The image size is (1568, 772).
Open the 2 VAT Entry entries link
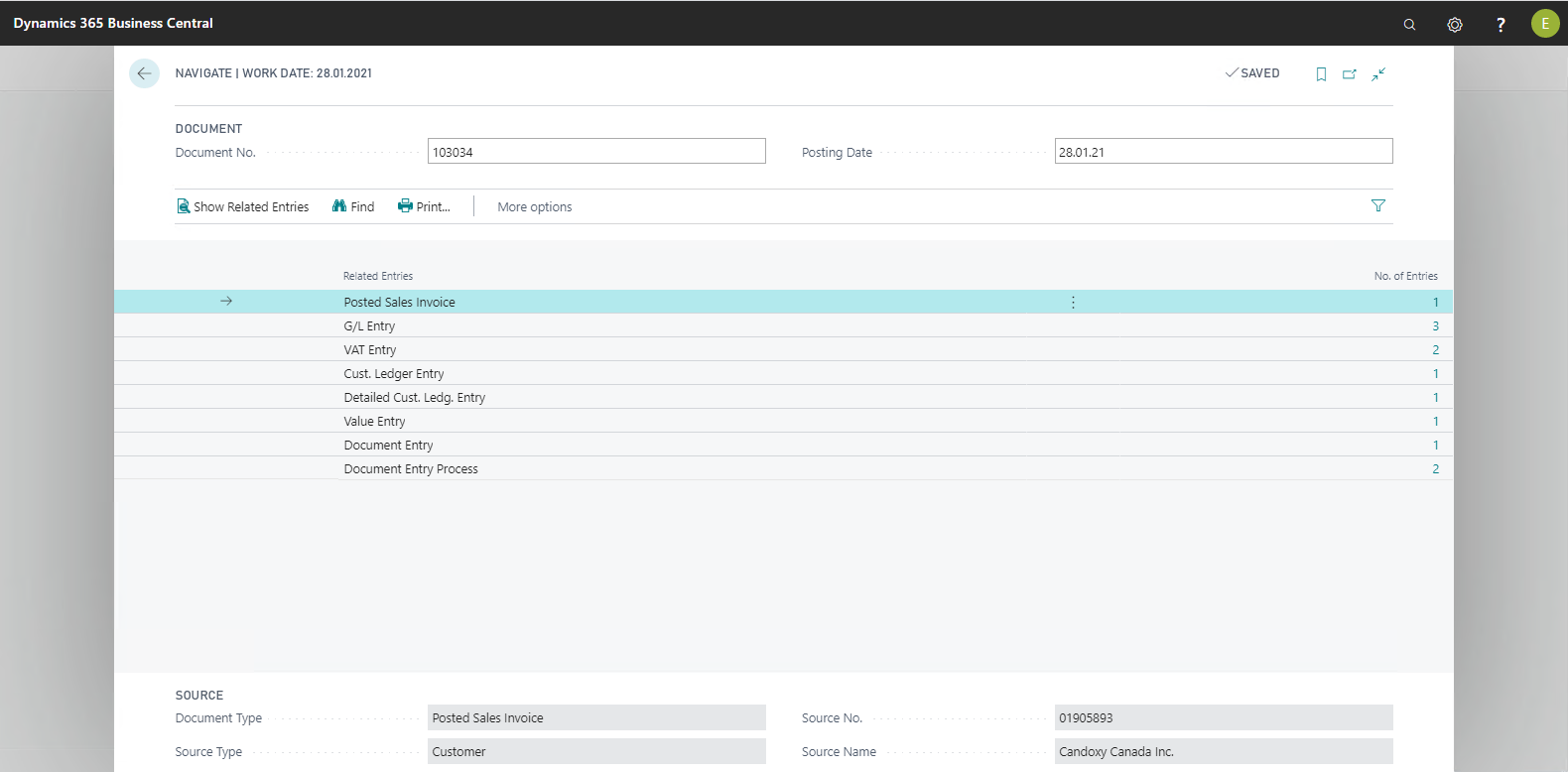pyautogui.click(x=1435, y=350)
